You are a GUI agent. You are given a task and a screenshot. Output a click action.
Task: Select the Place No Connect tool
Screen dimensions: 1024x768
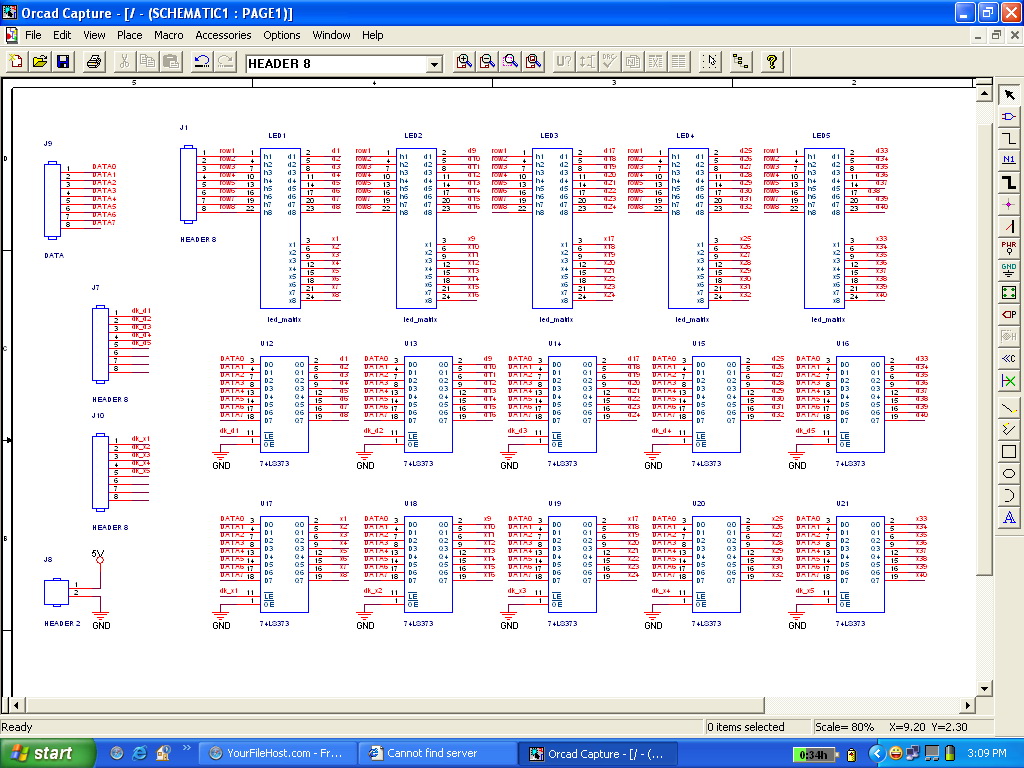pos(1009,381)
